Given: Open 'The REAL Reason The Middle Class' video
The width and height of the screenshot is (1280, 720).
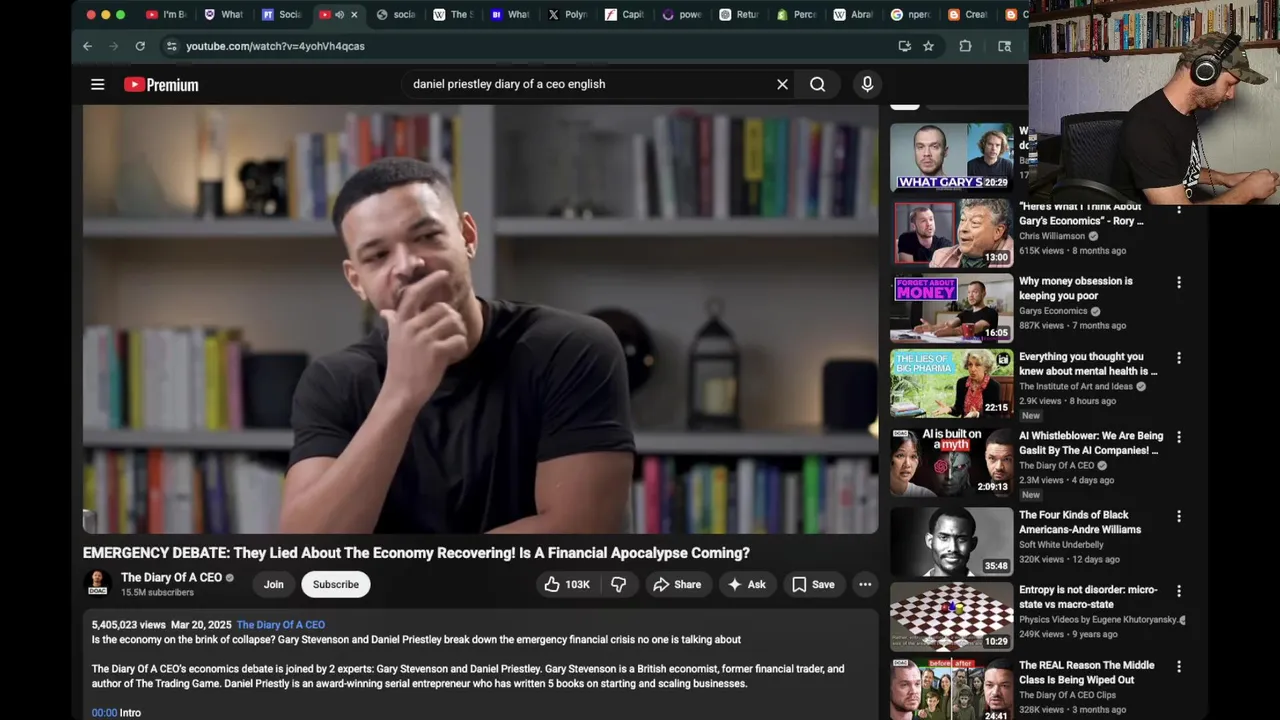Looking at the screenshot, I should [x=1086, y=672].
